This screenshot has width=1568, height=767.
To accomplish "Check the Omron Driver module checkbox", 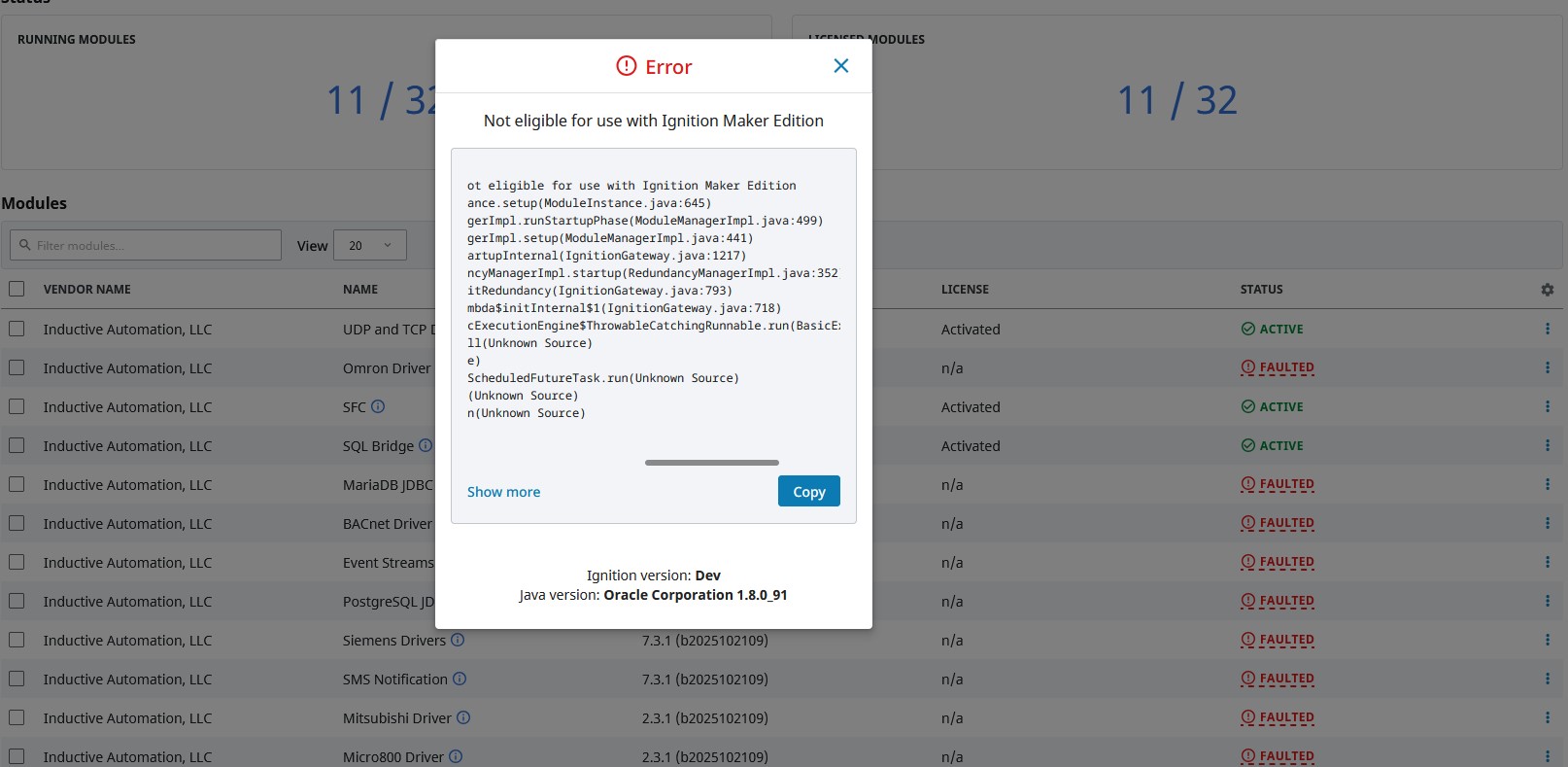I will [17, 367].
